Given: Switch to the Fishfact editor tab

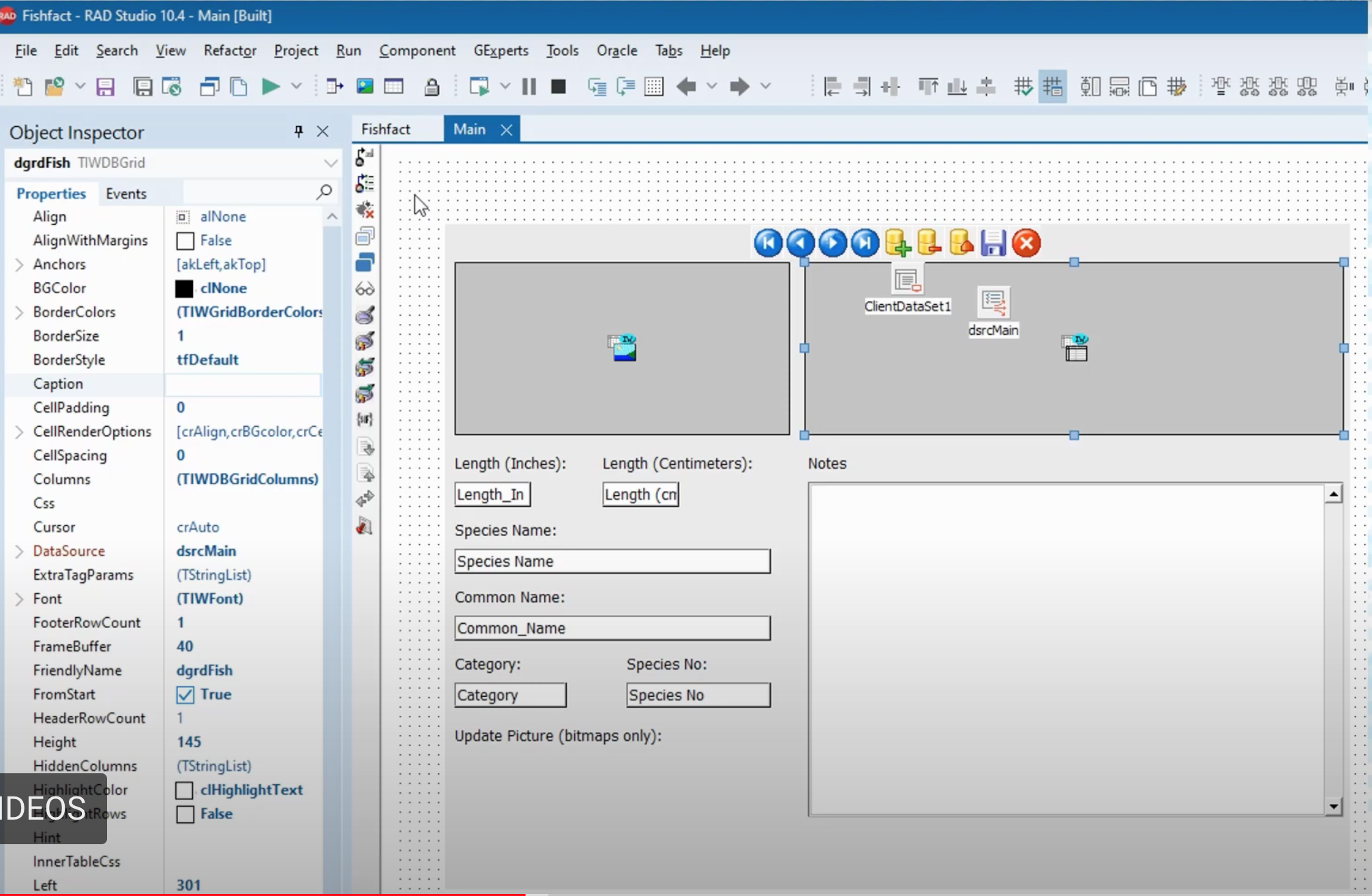Looking at the screenshot, I should pos(386,129).
